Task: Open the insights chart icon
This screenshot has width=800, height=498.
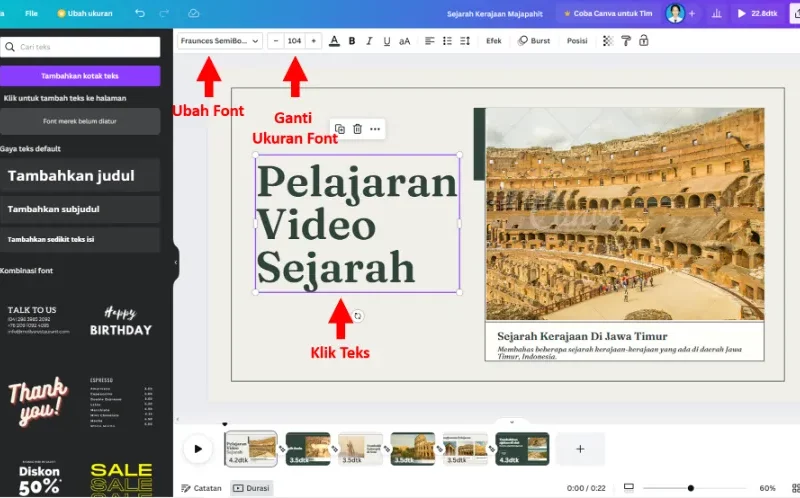Action: [x=716, y=14]
